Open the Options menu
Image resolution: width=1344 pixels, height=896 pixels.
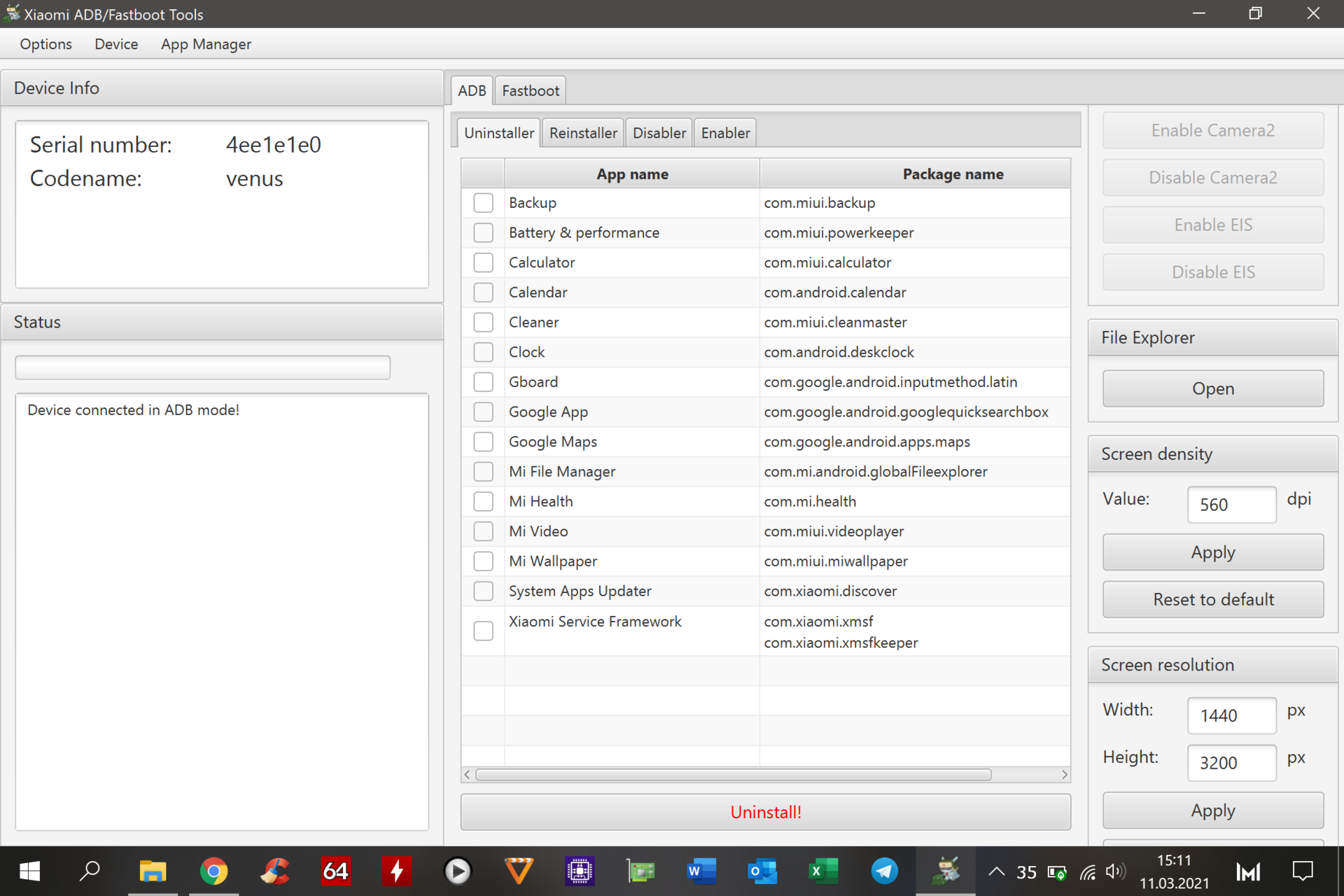[x=46, y=44]
